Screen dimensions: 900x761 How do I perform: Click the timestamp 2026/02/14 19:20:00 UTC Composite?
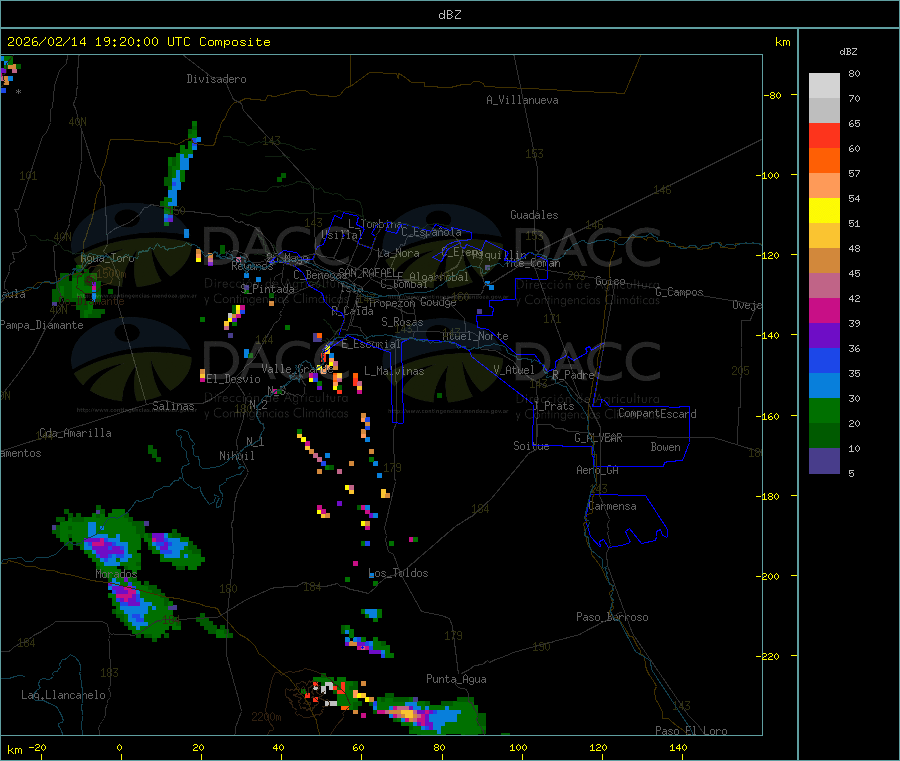tap(138, 42)
